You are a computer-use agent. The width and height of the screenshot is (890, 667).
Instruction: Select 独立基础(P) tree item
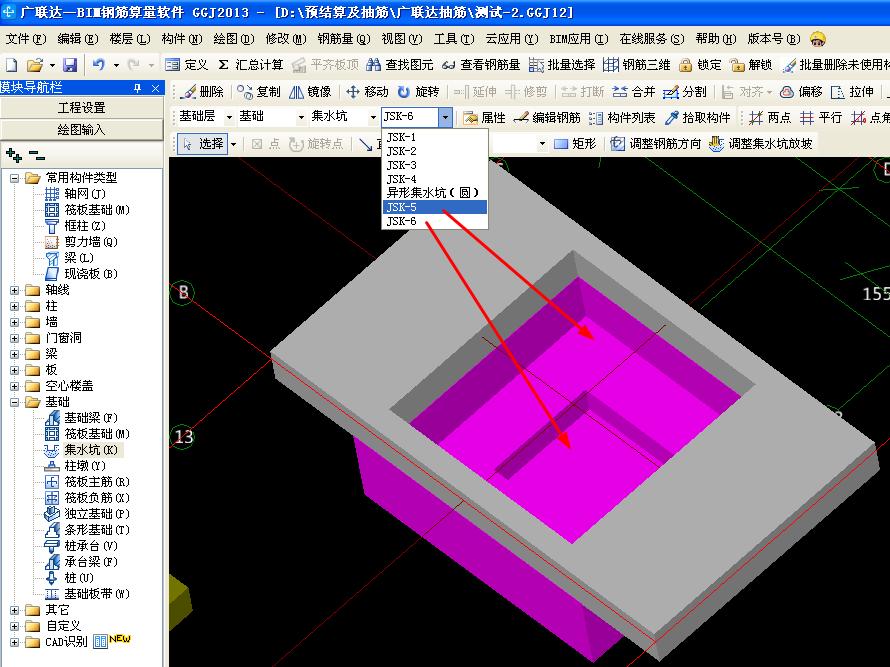click(x=97, y=514)
